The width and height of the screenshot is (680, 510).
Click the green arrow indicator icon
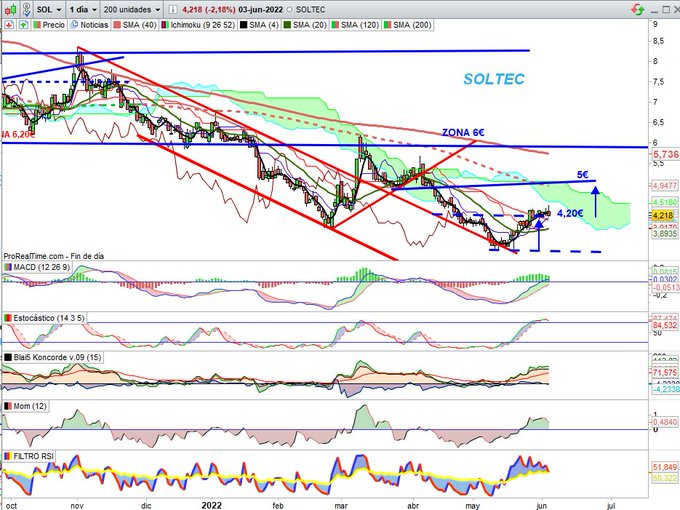tap(23, 25)
